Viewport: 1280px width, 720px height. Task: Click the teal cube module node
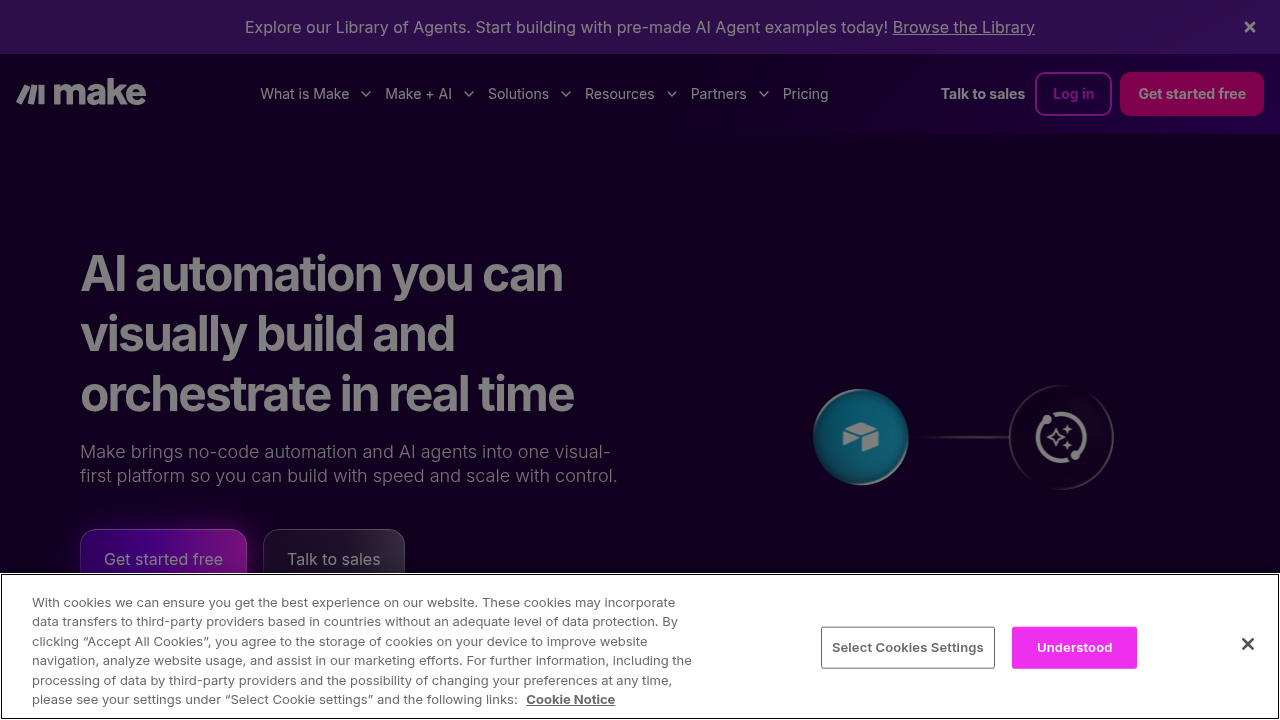(x=860, y=437)
